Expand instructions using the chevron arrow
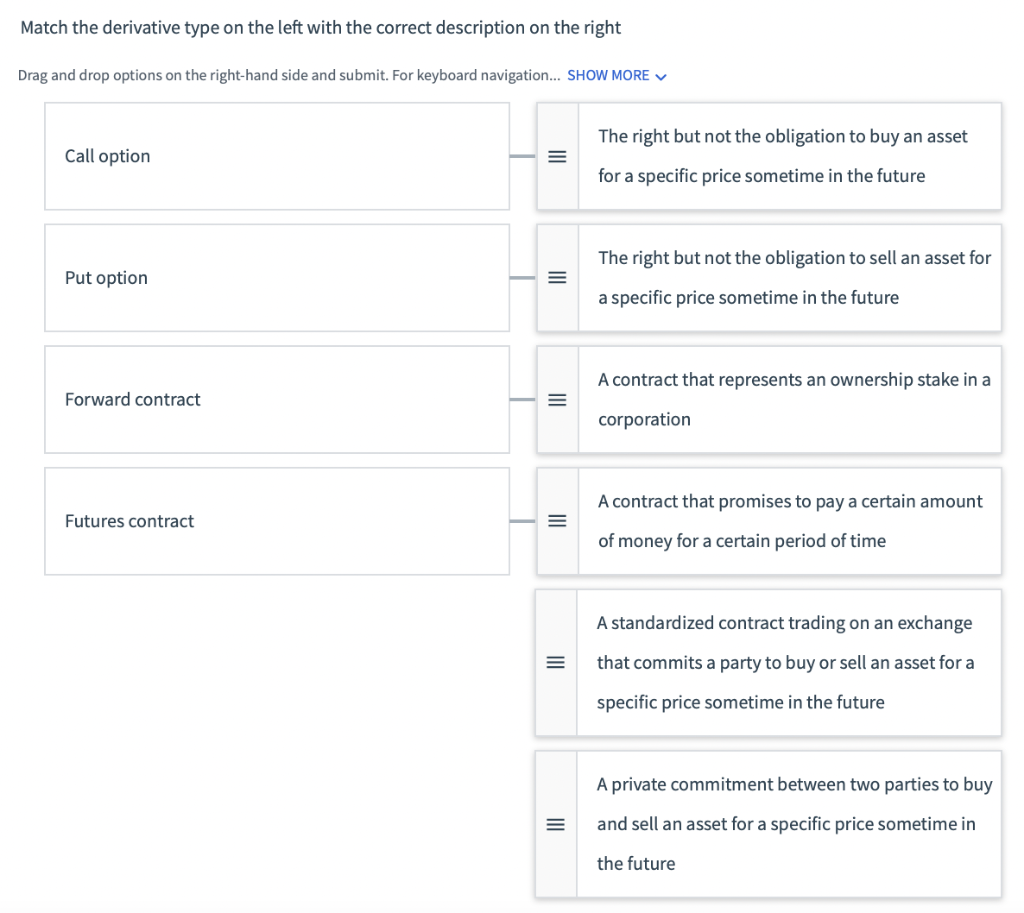This screenshot has height=913, width=1024. coord(660,77)
